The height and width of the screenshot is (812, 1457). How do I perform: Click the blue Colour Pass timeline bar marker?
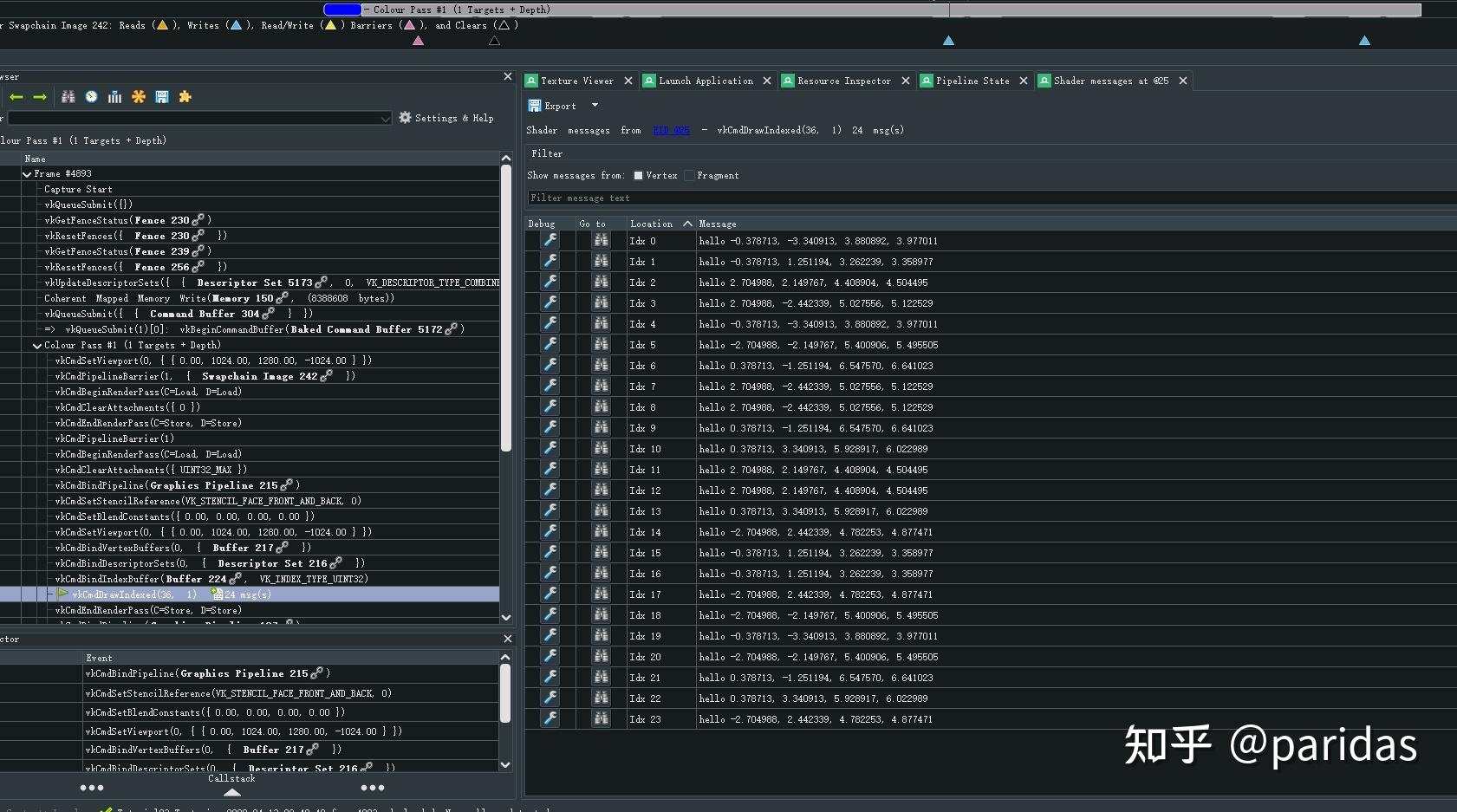coord(342,10)
